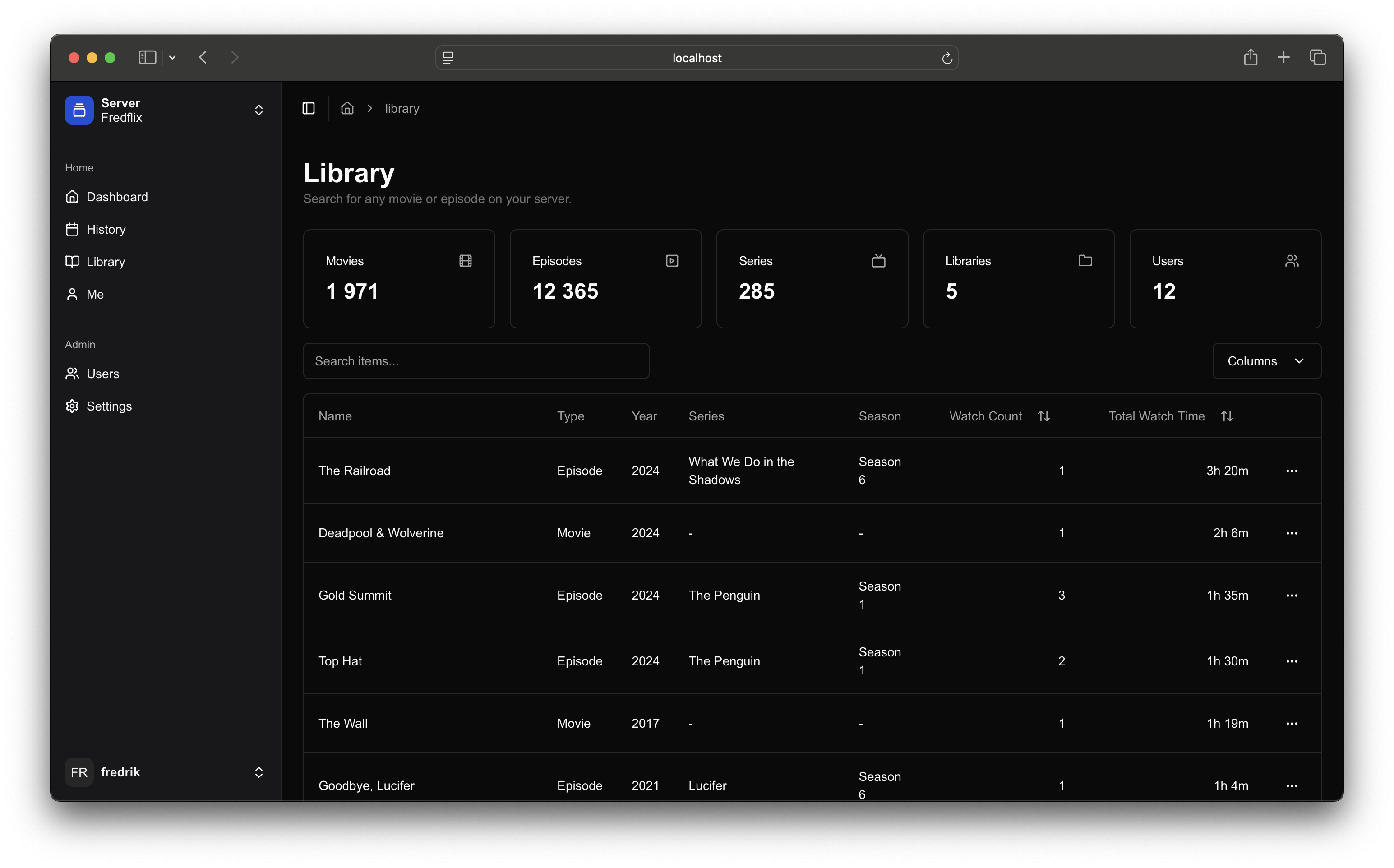Open Safari sidebar options chevron

point(172,57)
